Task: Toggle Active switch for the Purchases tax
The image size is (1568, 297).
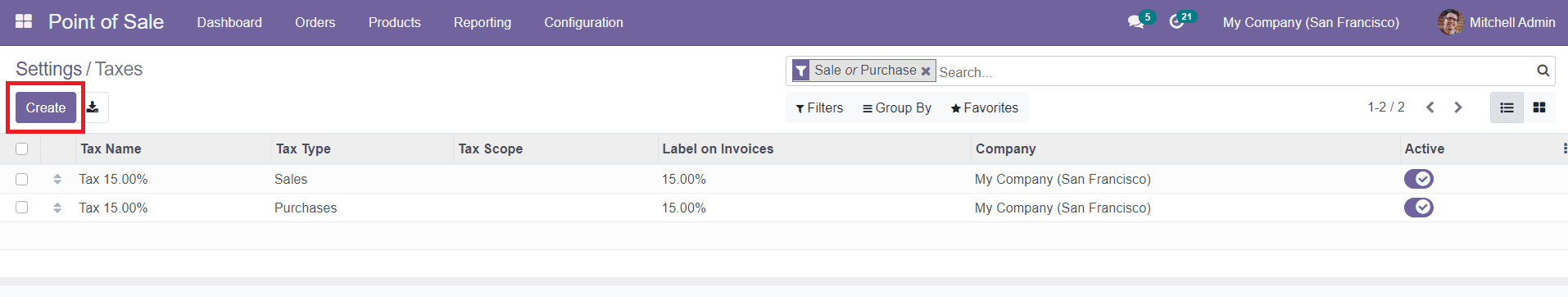Action: tap(1419, 208)
